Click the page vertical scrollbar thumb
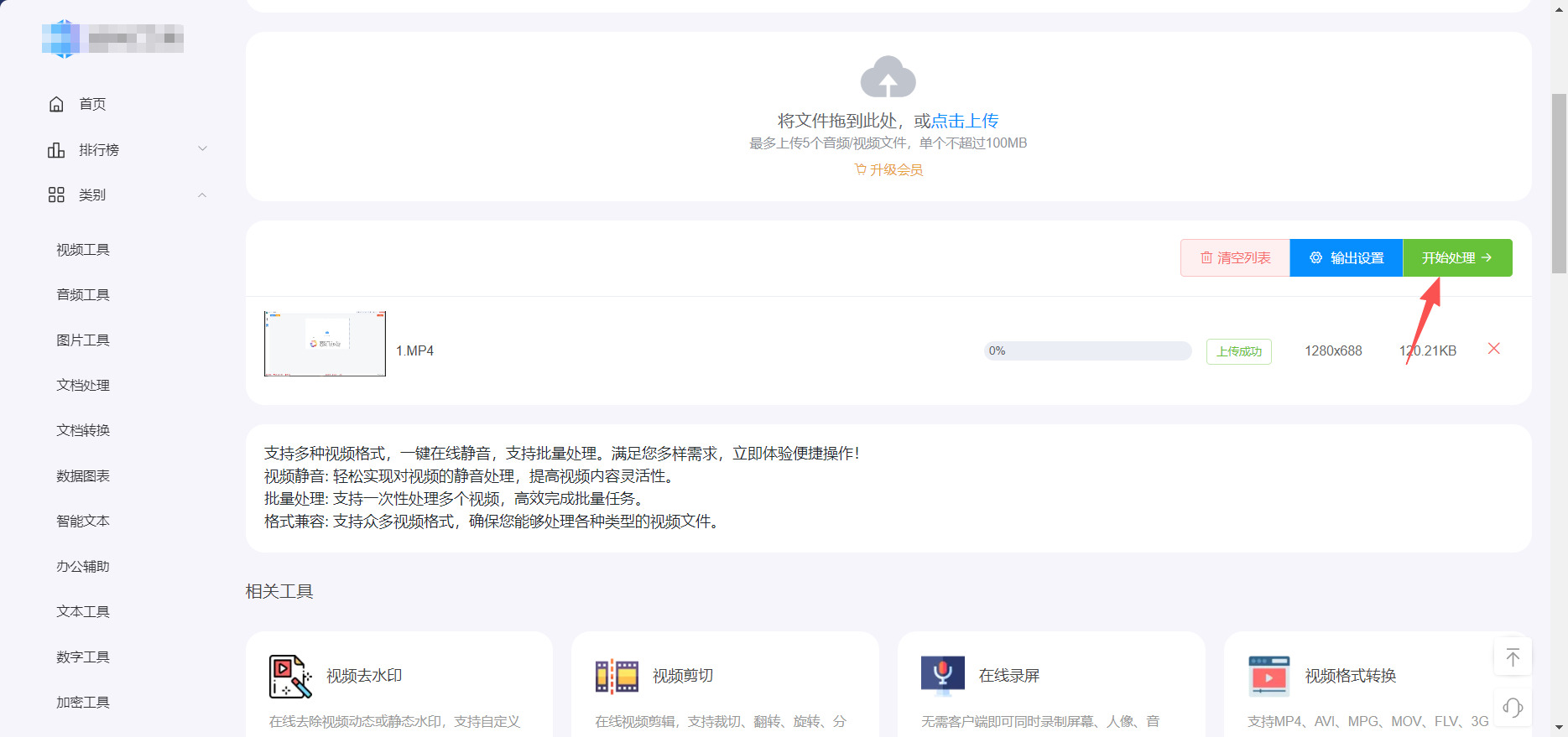 (x=1559, y=184)
